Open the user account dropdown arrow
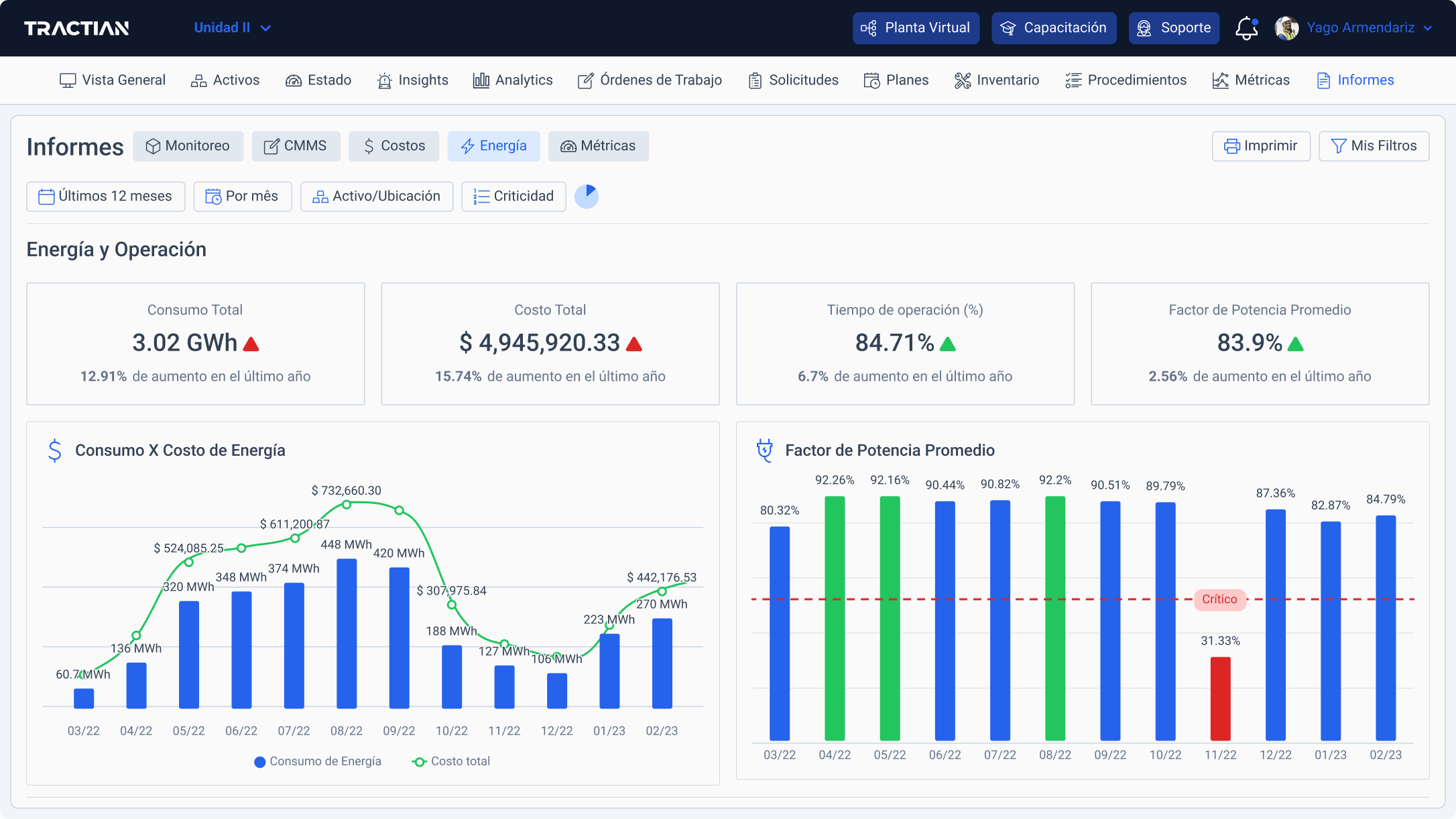The width and height of the screenshot is (1456, 819). point(1428,28)
